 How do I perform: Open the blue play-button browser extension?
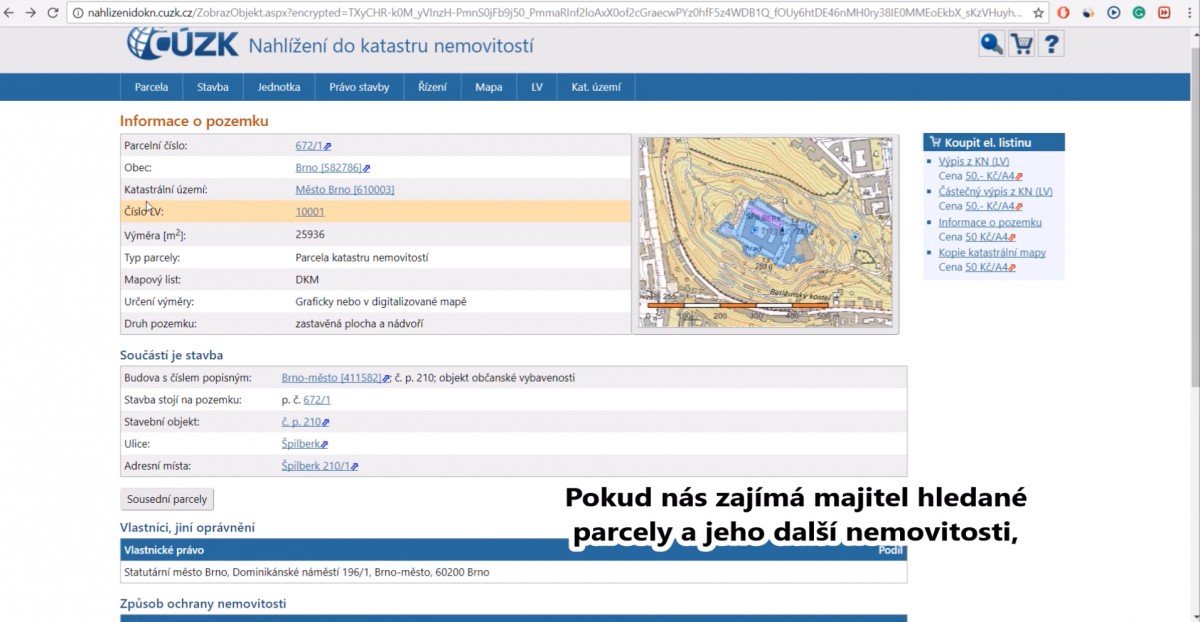1114,13
